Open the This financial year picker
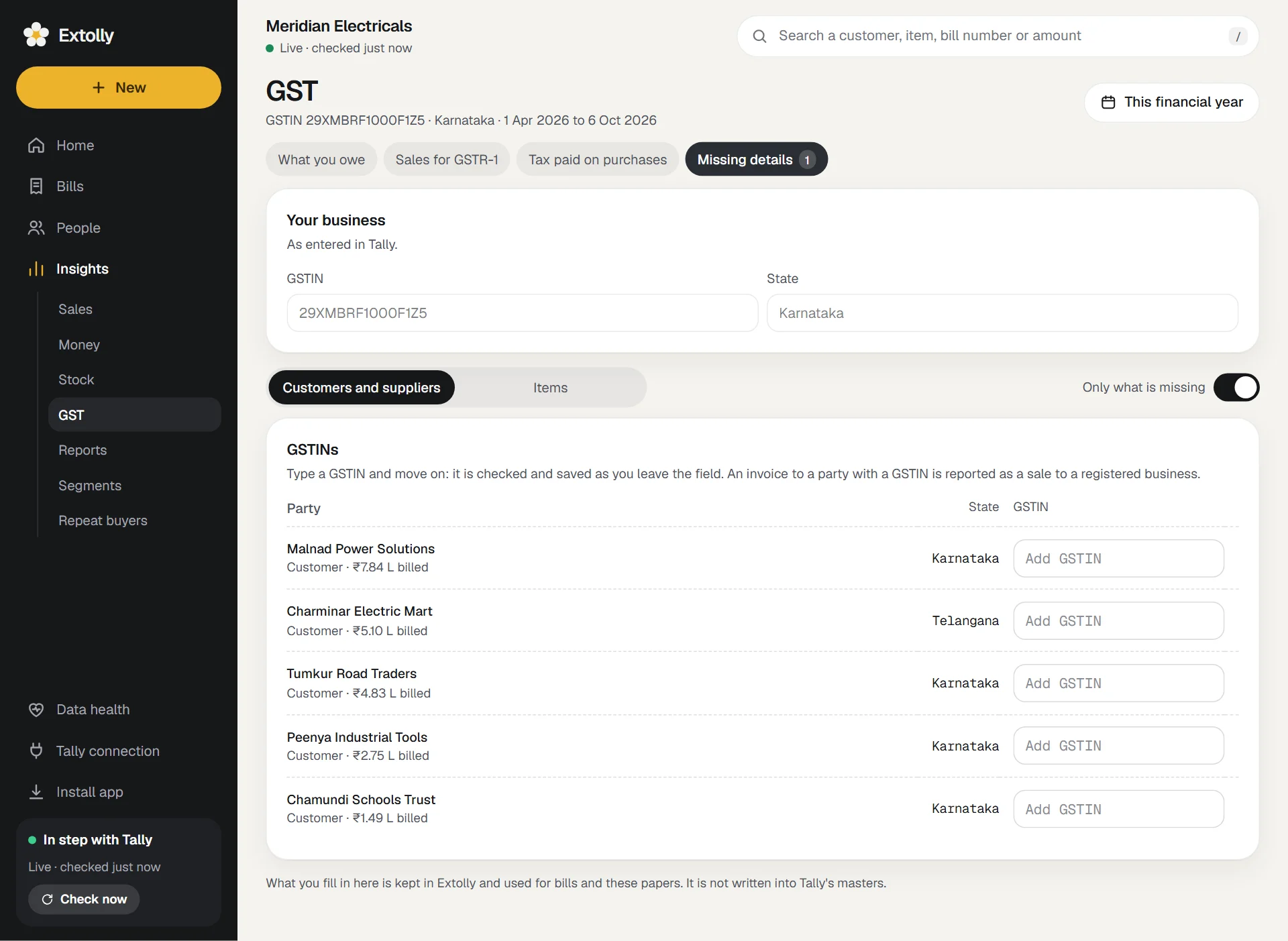Viewport: 1288px width, 941px height. [x=1171, y=102]
